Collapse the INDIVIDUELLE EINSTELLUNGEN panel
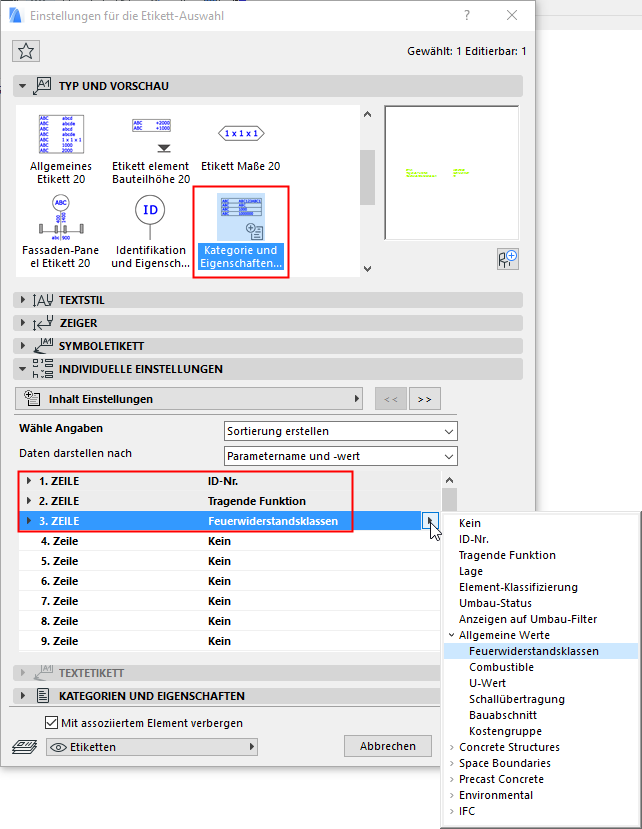Viewport: 642px width, 829px height. 22,369
